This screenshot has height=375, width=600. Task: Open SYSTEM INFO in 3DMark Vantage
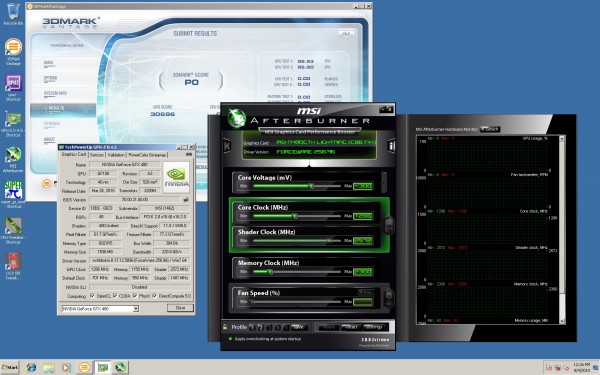55,93
